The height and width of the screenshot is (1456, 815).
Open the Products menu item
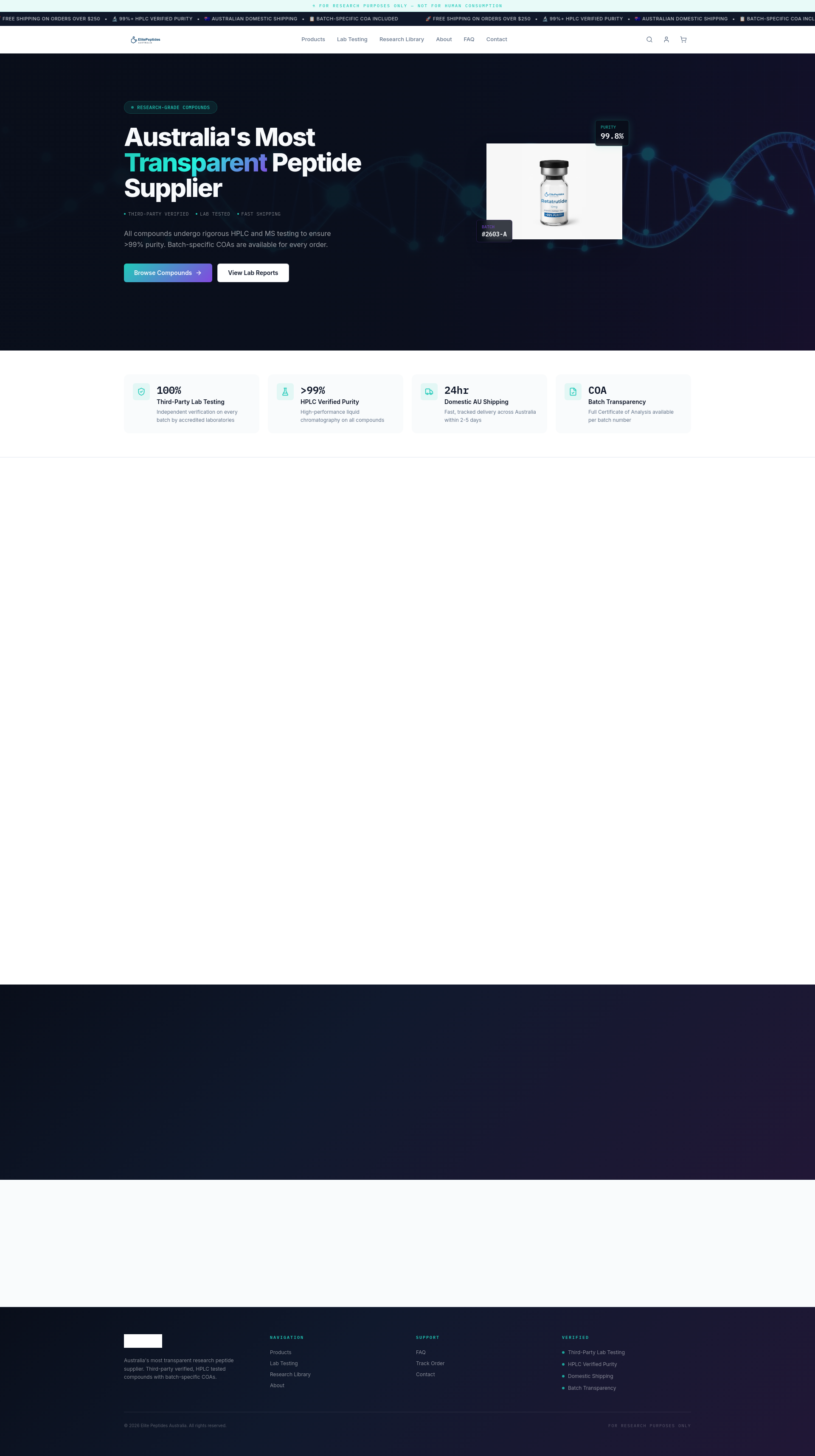(x=313, y=39)
